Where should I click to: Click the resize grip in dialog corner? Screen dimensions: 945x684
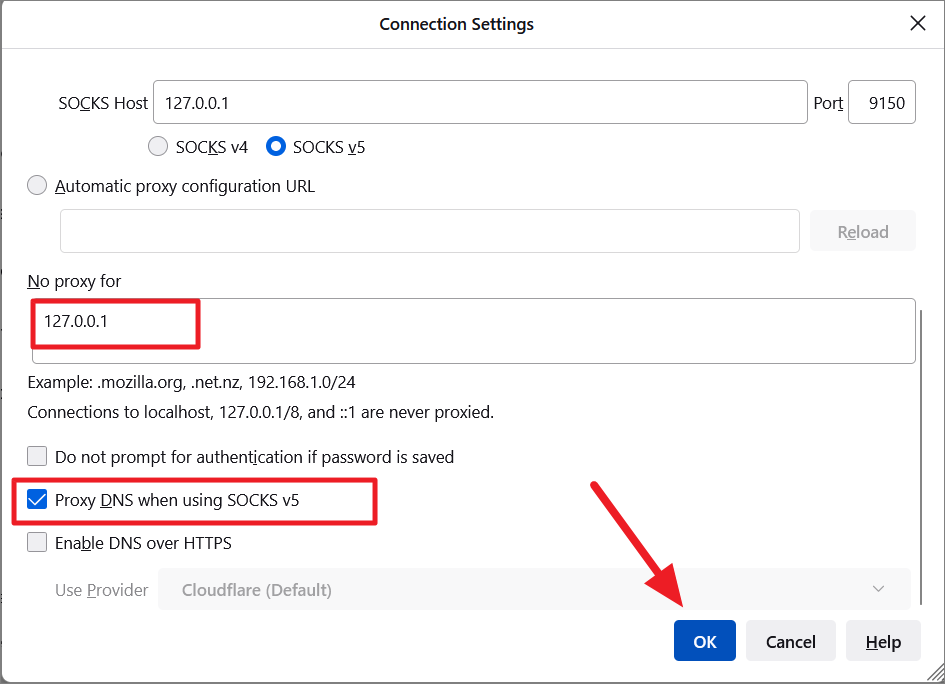935,674
